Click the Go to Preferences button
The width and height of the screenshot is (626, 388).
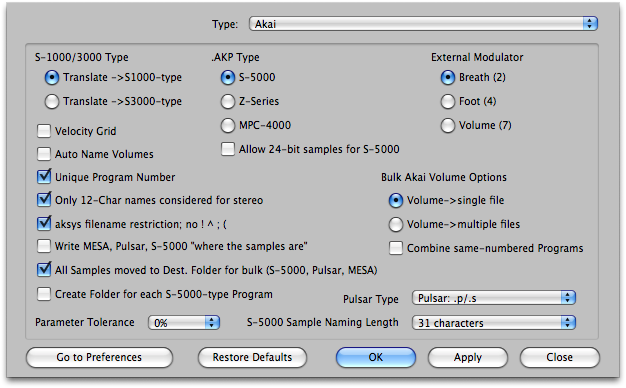(99, 357)
